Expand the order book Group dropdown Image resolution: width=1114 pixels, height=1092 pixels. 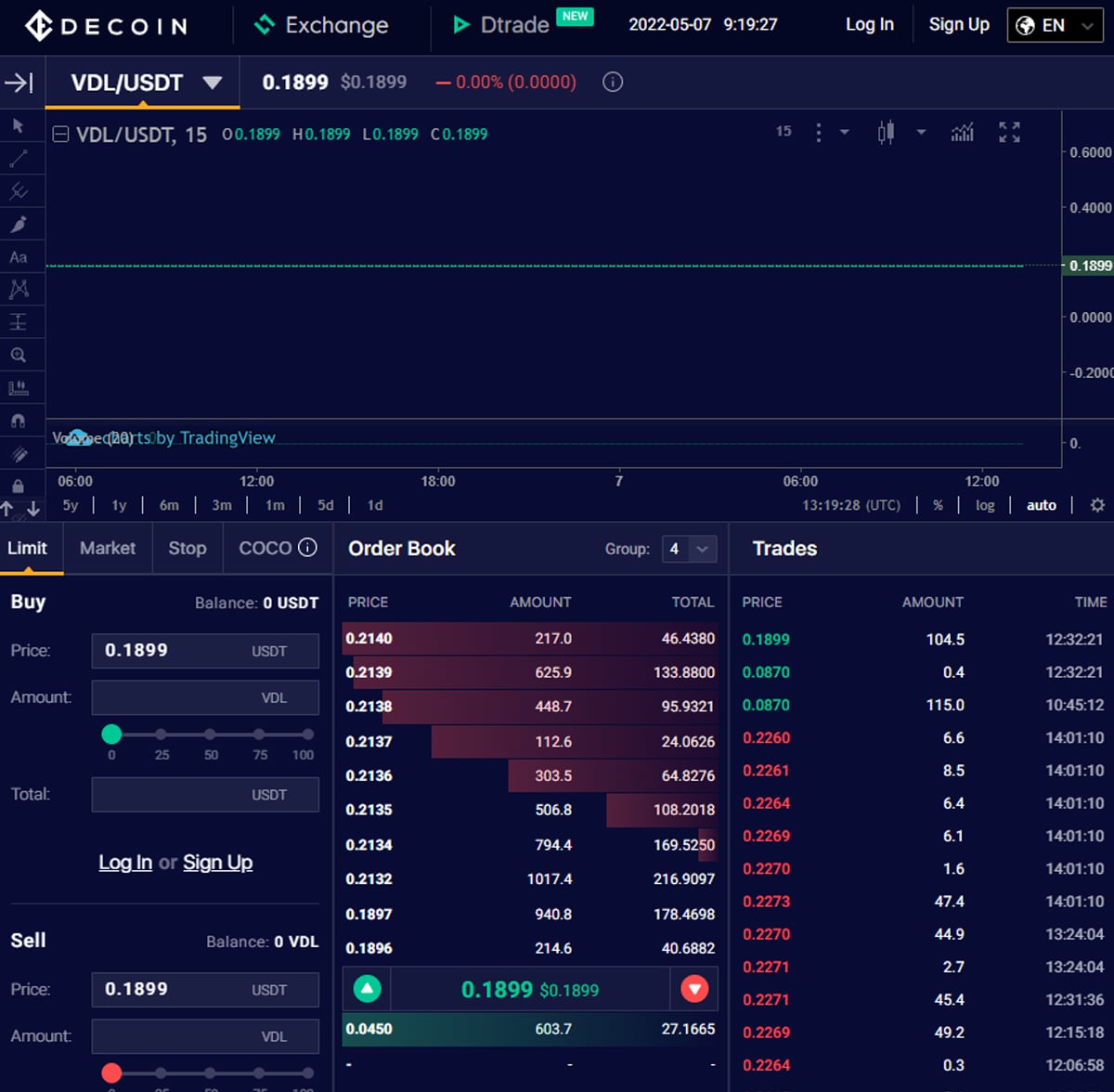click(x=689, y=549)
